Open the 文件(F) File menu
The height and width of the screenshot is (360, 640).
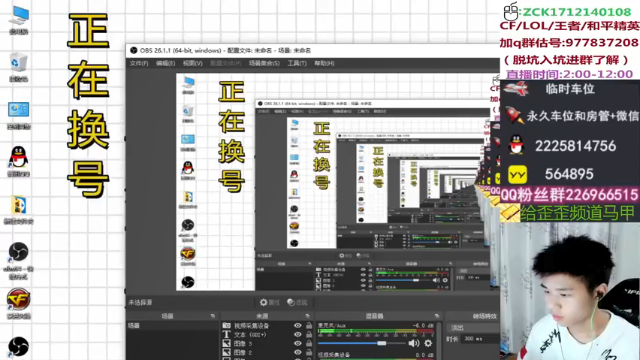(139, 63)
